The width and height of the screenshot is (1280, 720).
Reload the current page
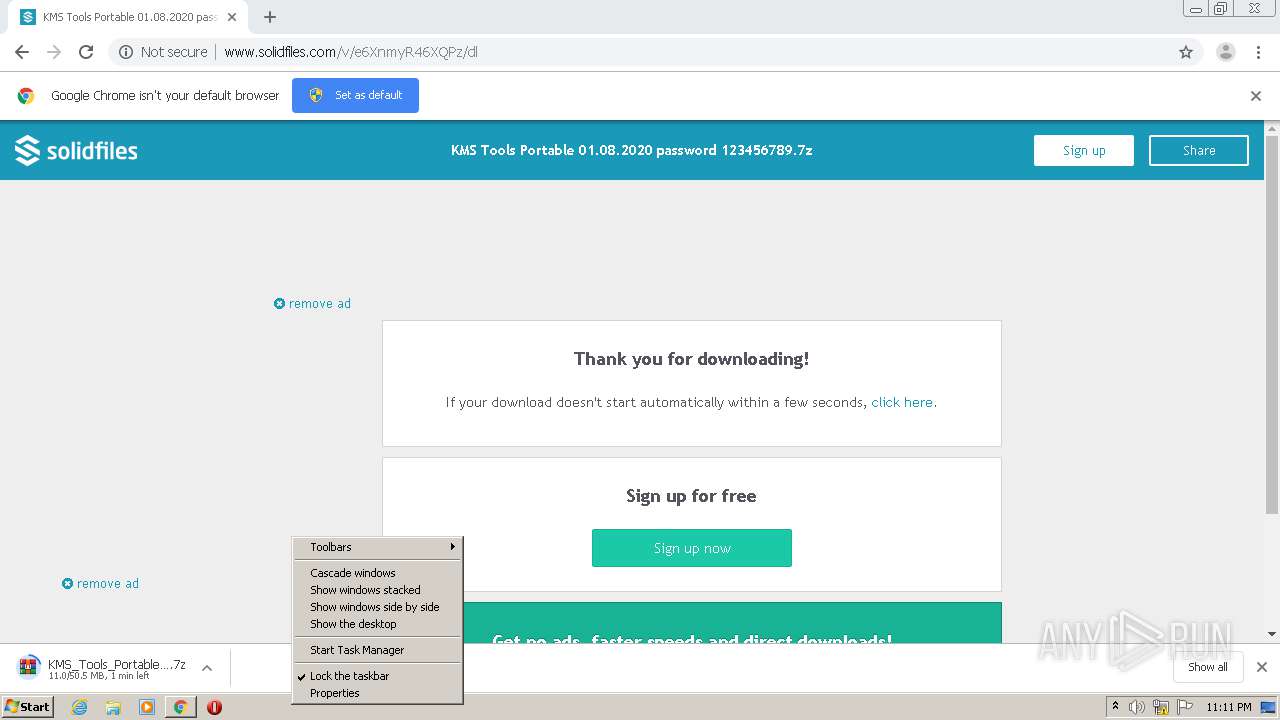coord(86,52)
